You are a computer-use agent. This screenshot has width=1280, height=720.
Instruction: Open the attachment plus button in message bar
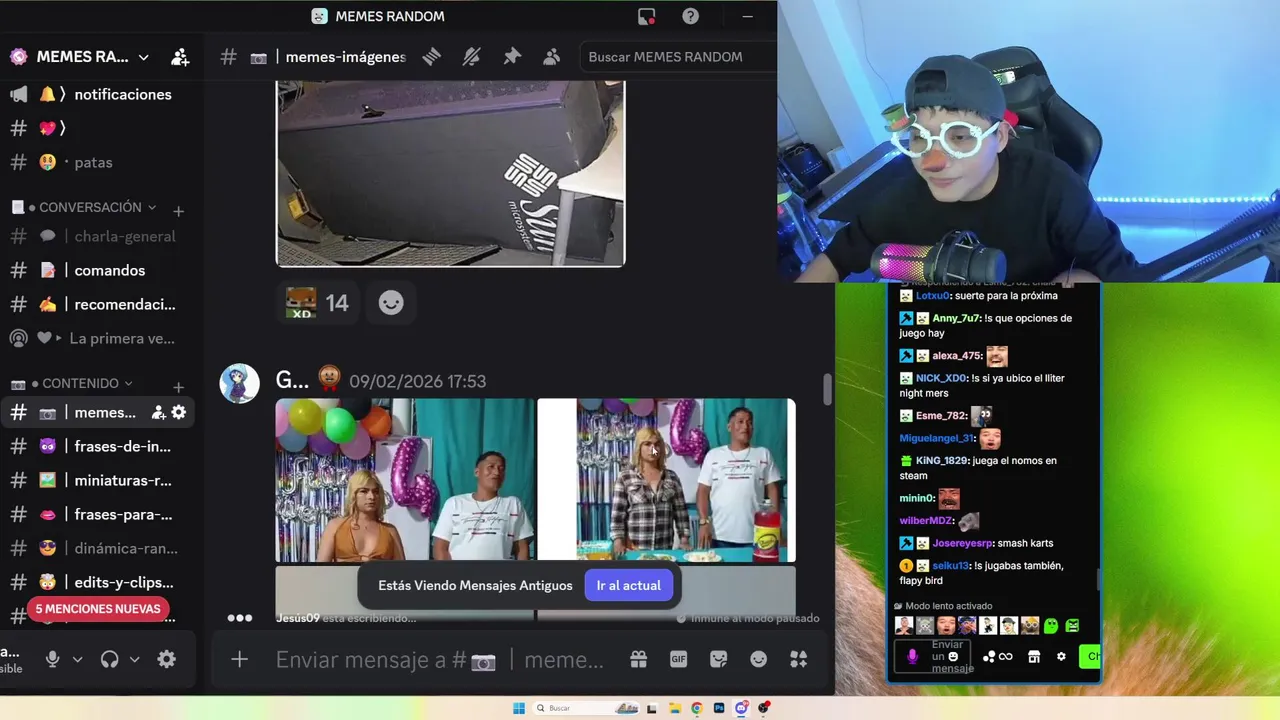tap(239, 659)
